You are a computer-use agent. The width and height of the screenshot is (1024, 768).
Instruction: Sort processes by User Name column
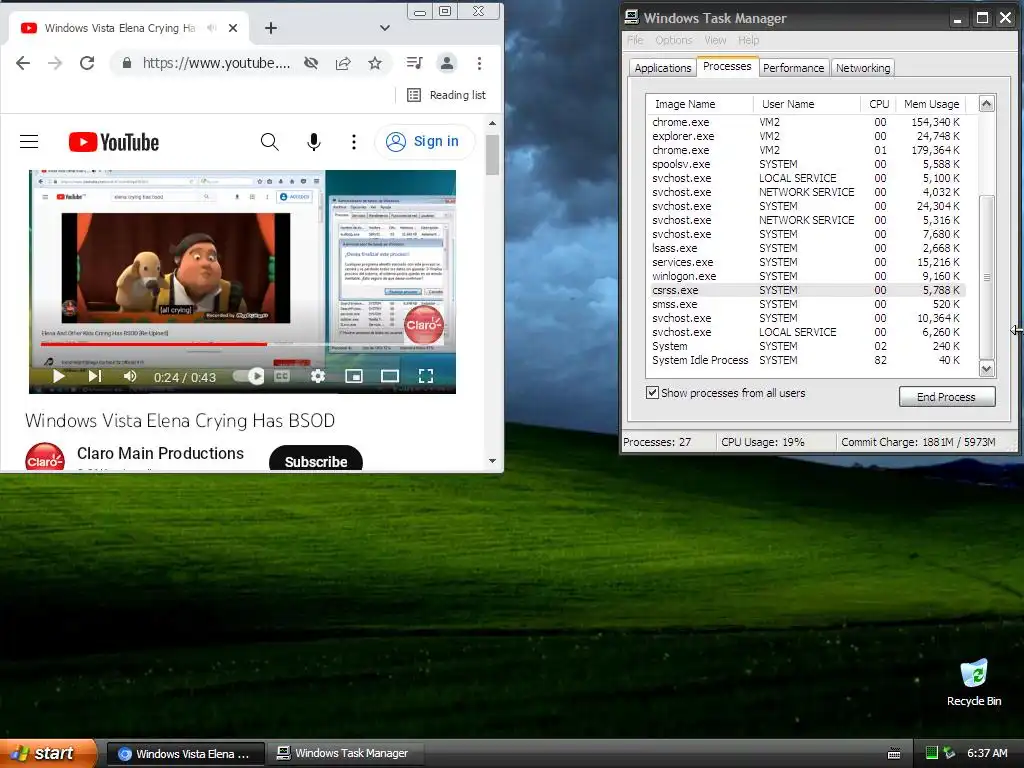pos(807,104)
